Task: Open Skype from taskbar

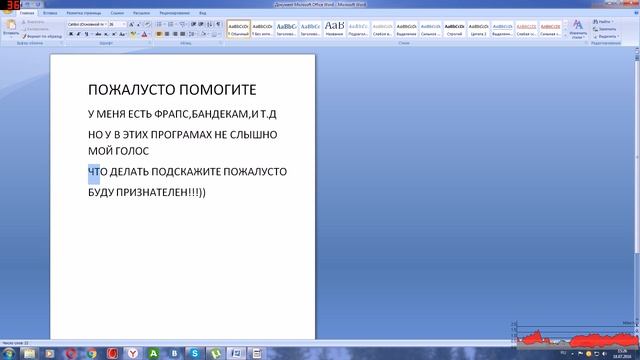Action: (195, 353)
